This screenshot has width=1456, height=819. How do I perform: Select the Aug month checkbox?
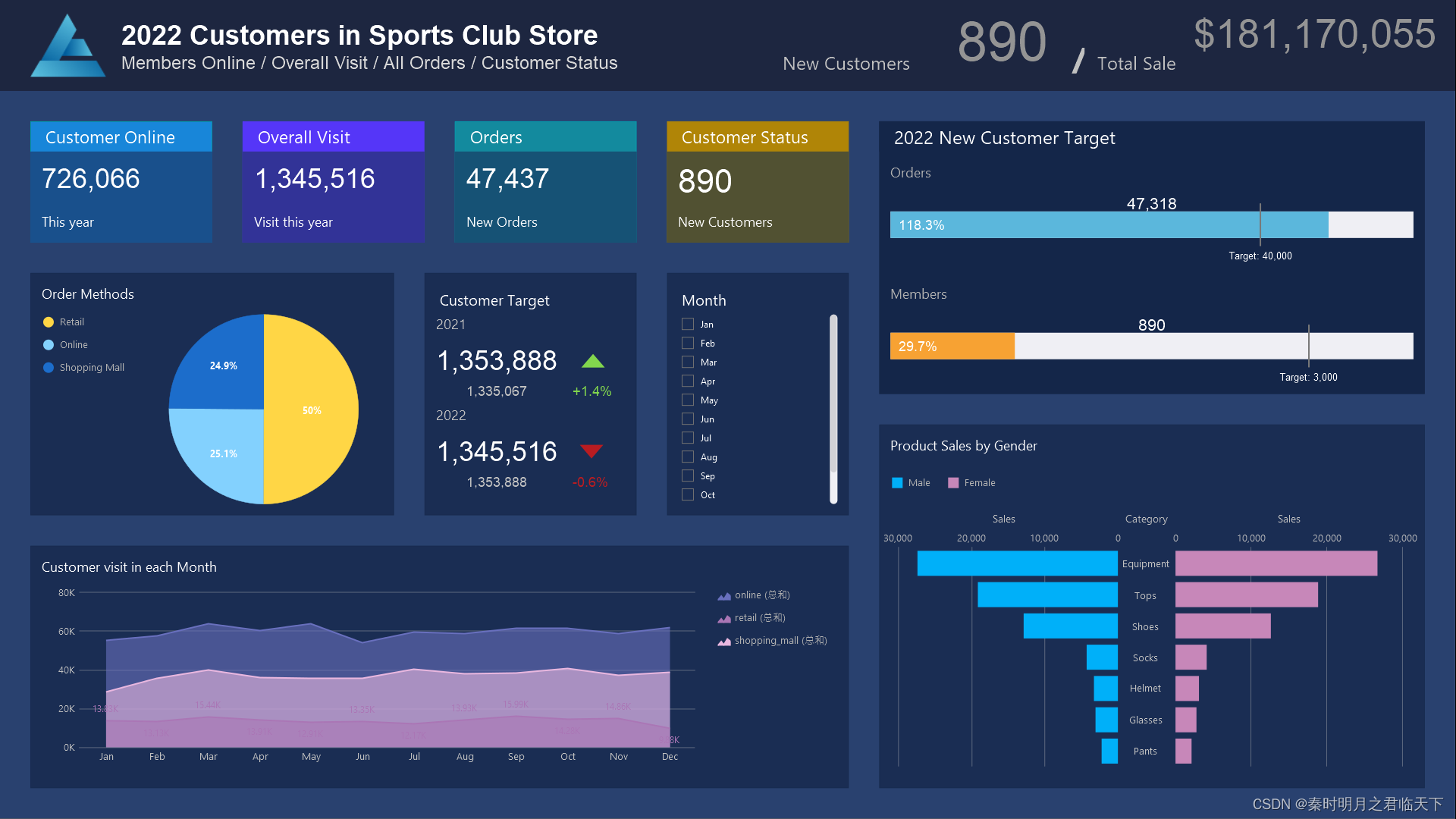click(x=688, y=457)
